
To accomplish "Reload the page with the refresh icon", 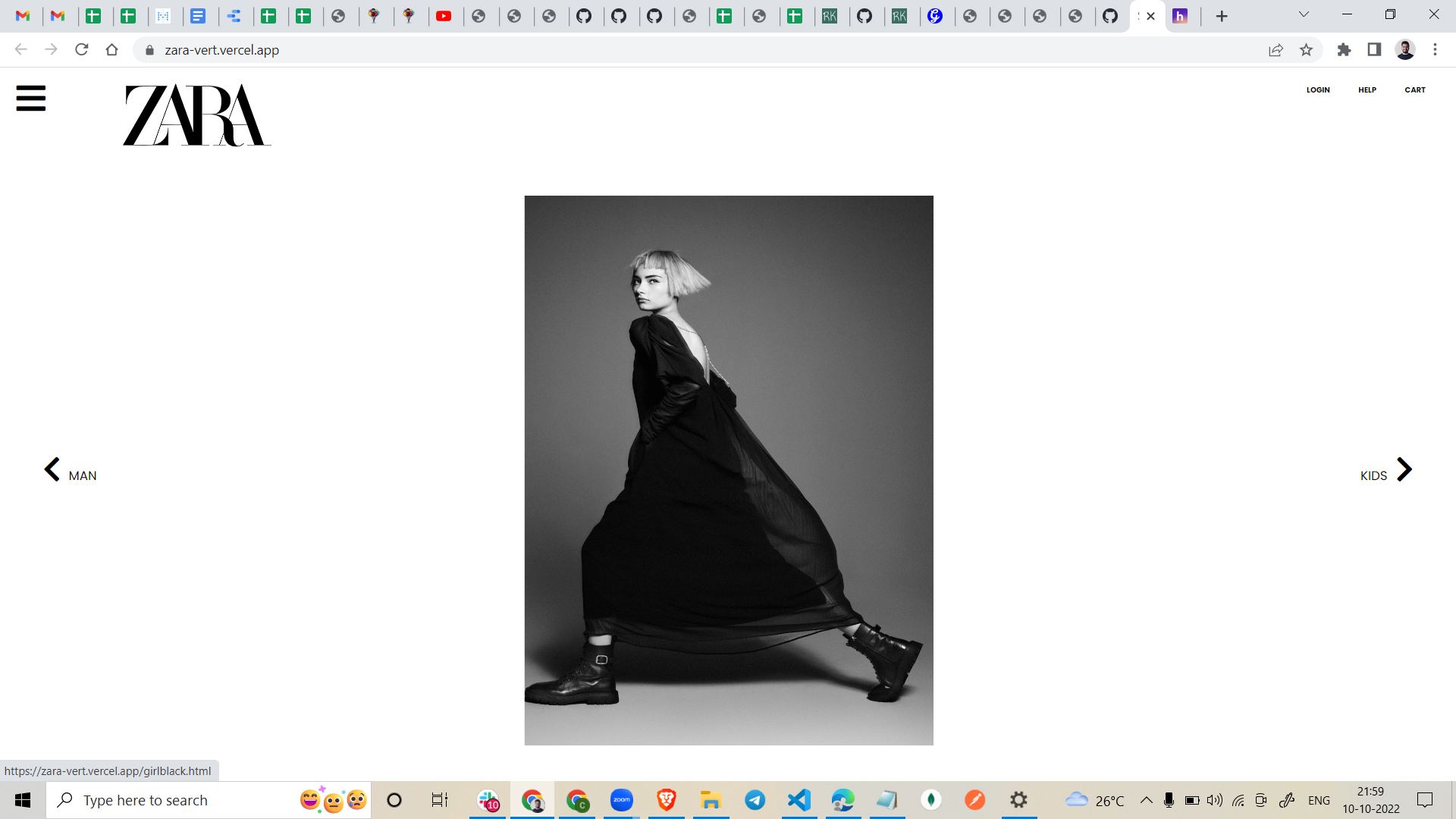I will 81,49.
